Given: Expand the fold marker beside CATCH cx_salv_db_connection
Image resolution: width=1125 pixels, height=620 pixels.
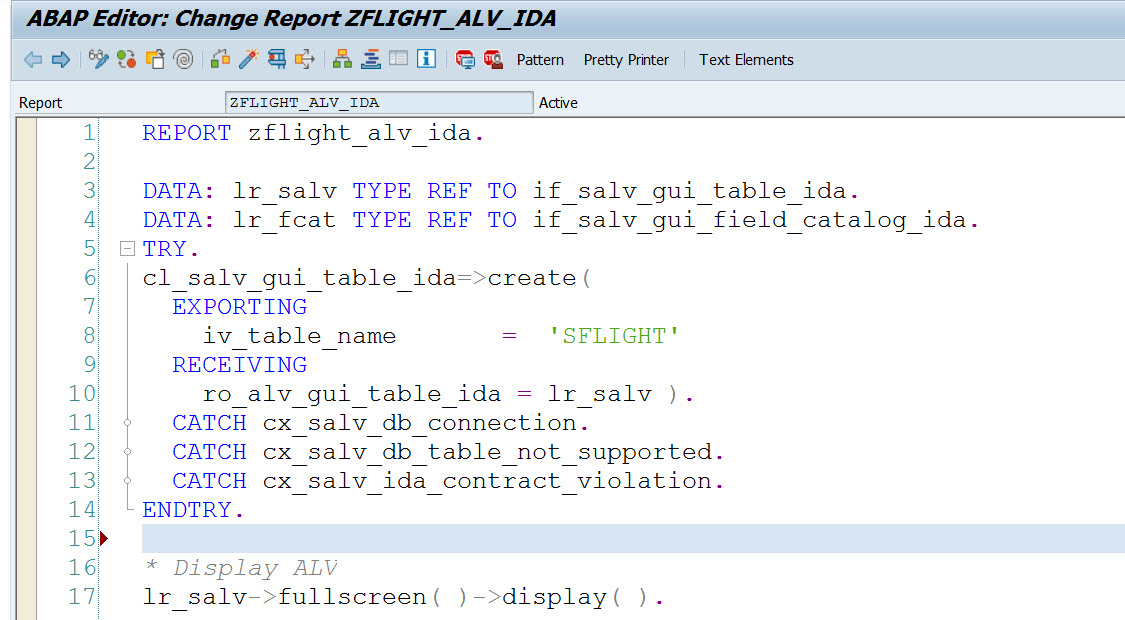Looking at the screenshot, I should coord(126,422).
